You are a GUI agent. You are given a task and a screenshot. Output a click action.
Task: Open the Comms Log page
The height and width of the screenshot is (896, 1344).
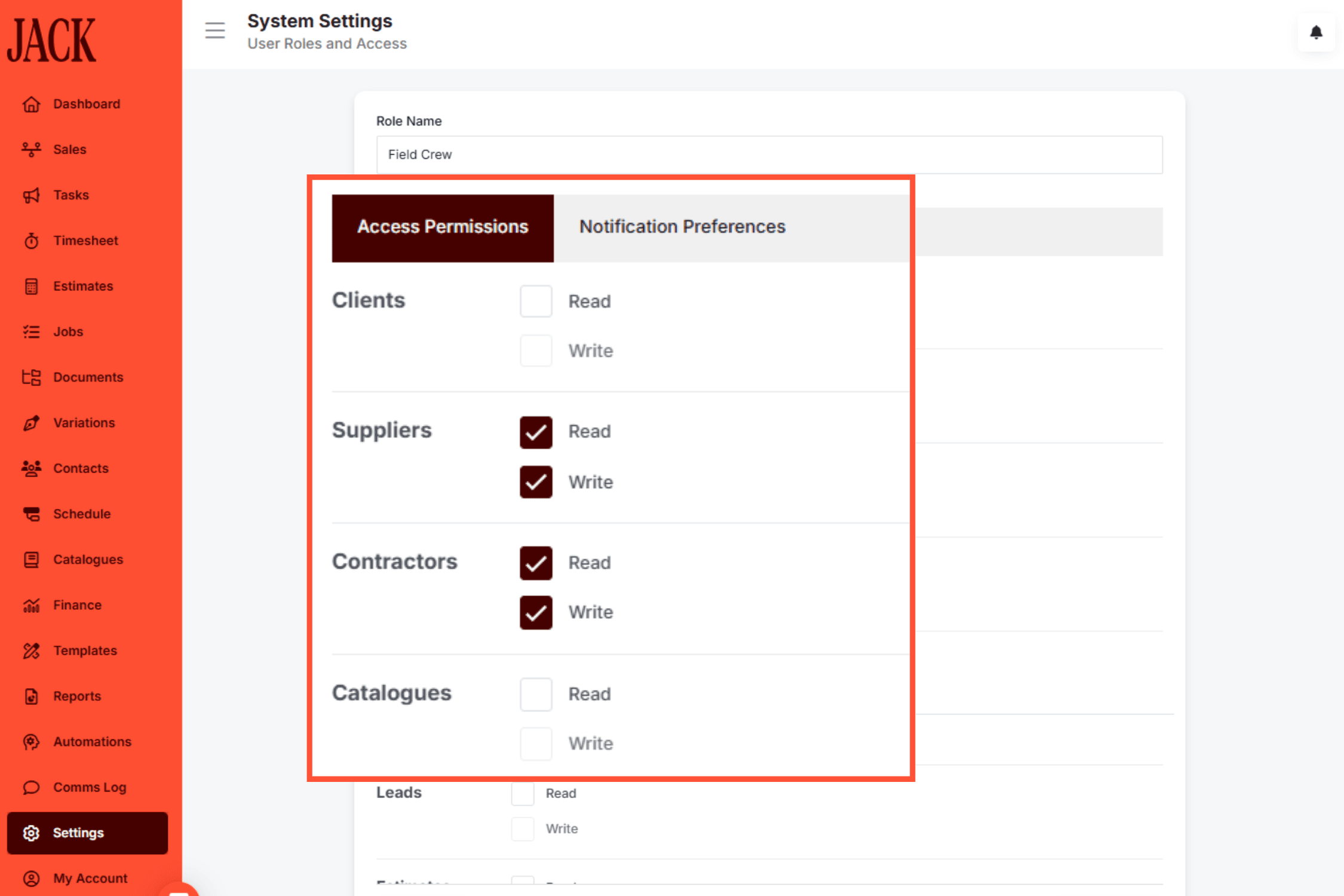coord(31,787)
